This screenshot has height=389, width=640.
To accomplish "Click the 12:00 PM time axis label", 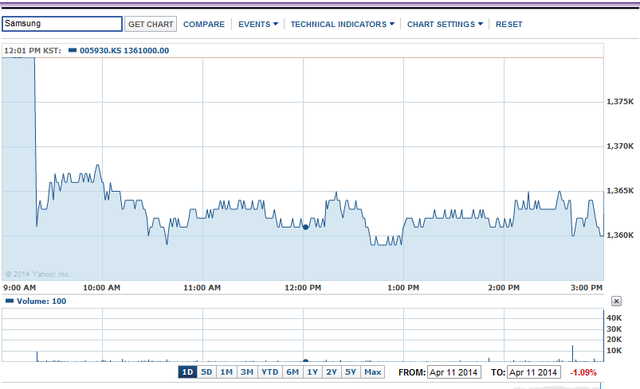I will click(x=303, y=288).
